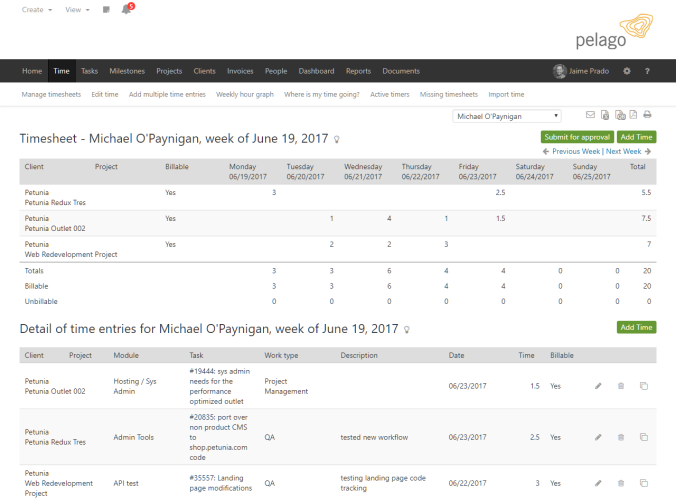Select the Time tab

pyautogui.click(x=61, y=71)
